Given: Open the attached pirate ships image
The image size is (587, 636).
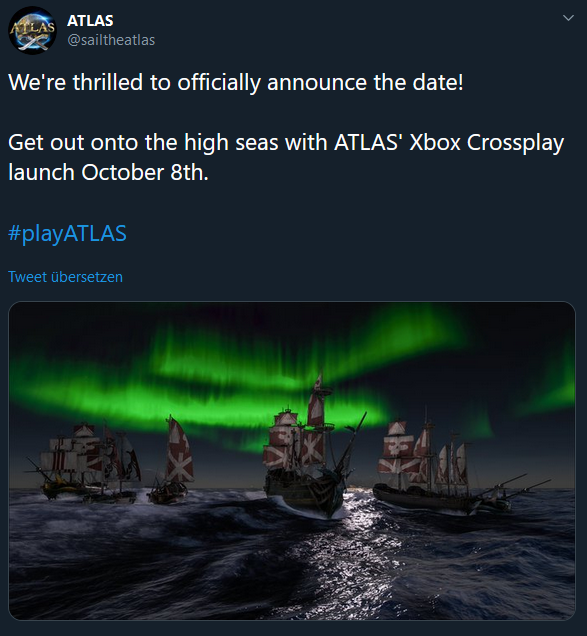Looking at the screenshot, I should [292, 461].
